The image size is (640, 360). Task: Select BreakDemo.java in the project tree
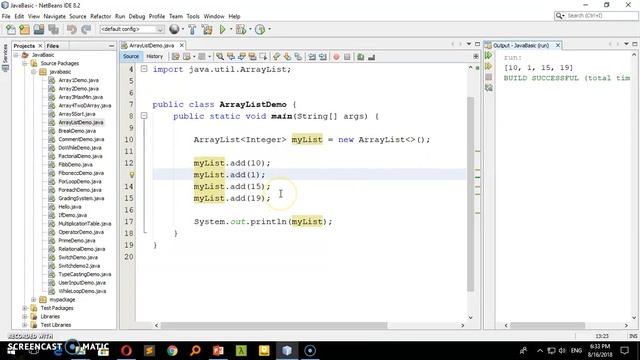tap(77, 131)
